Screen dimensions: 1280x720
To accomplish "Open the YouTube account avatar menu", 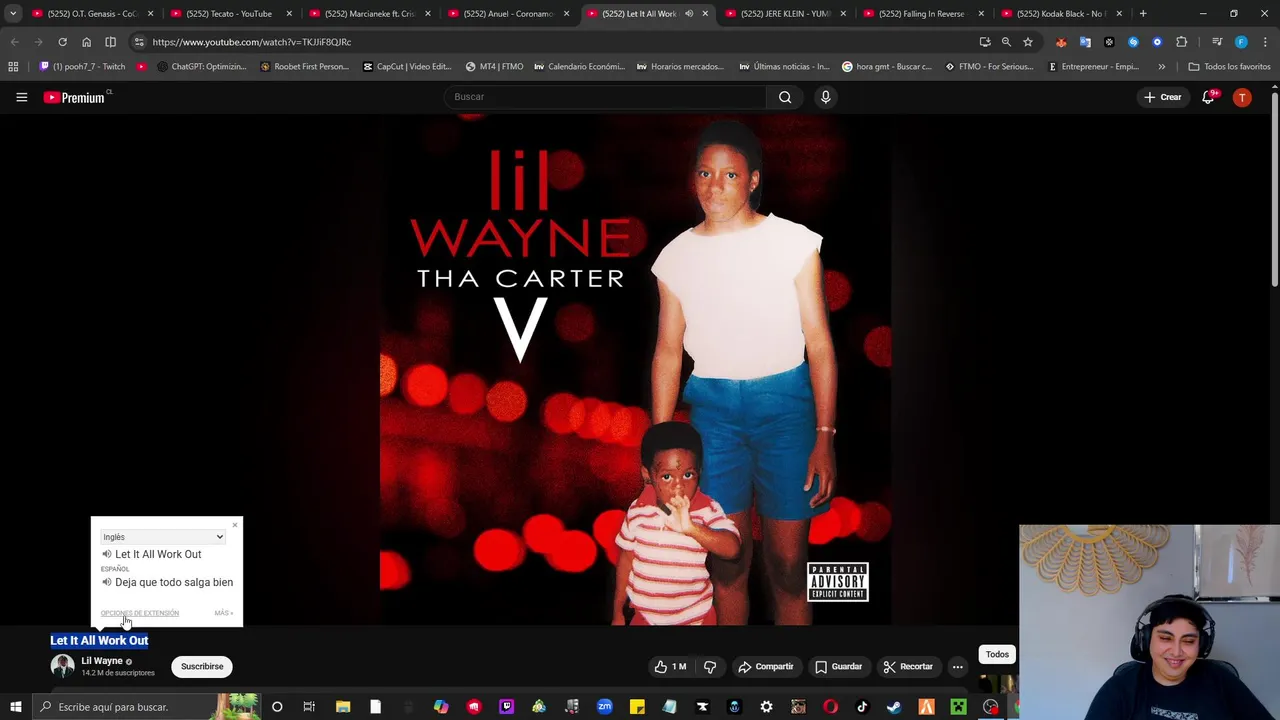I will click(x=1242, y=97).
